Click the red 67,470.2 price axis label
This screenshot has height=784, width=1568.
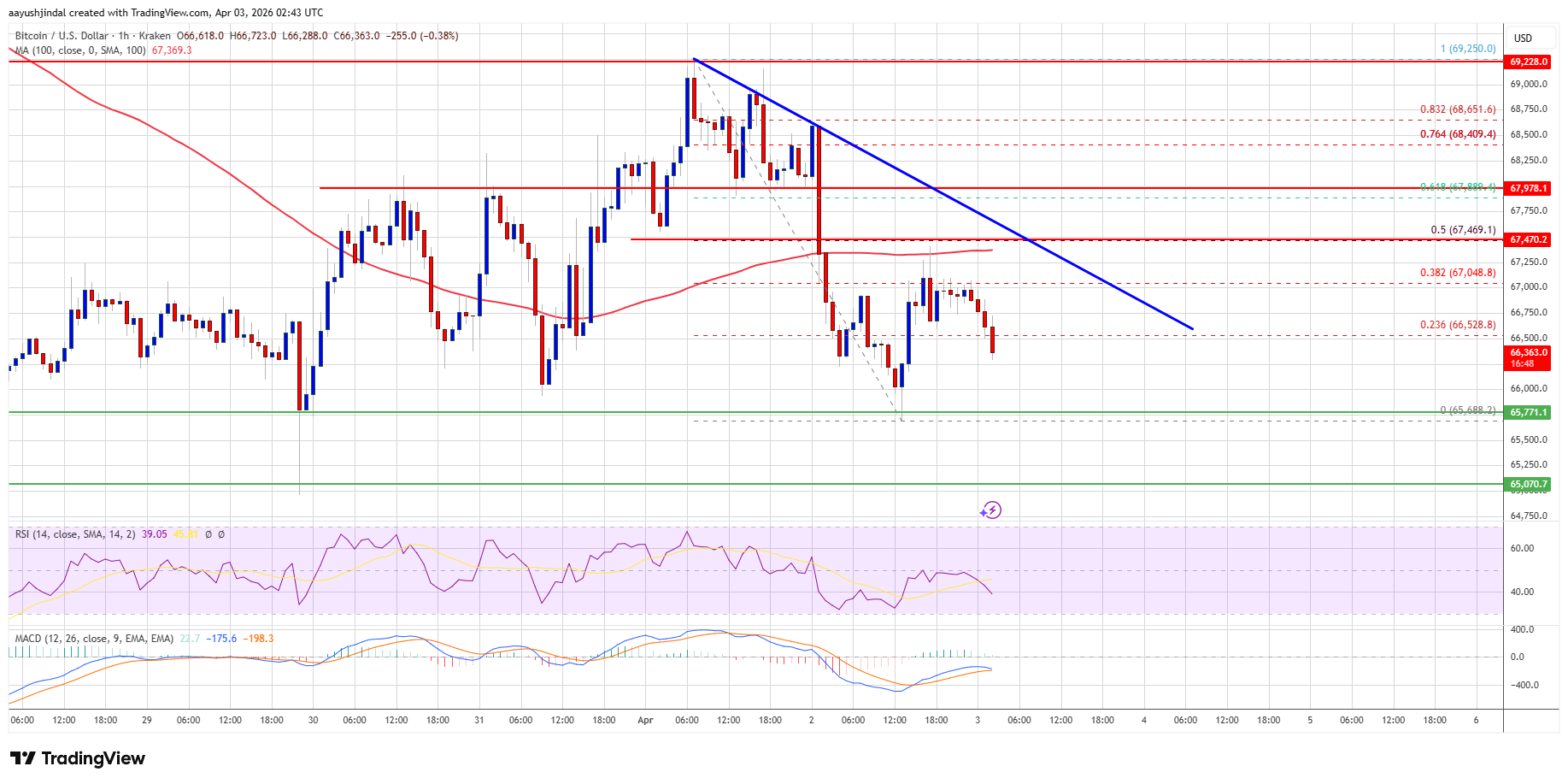pos(1528,240)
